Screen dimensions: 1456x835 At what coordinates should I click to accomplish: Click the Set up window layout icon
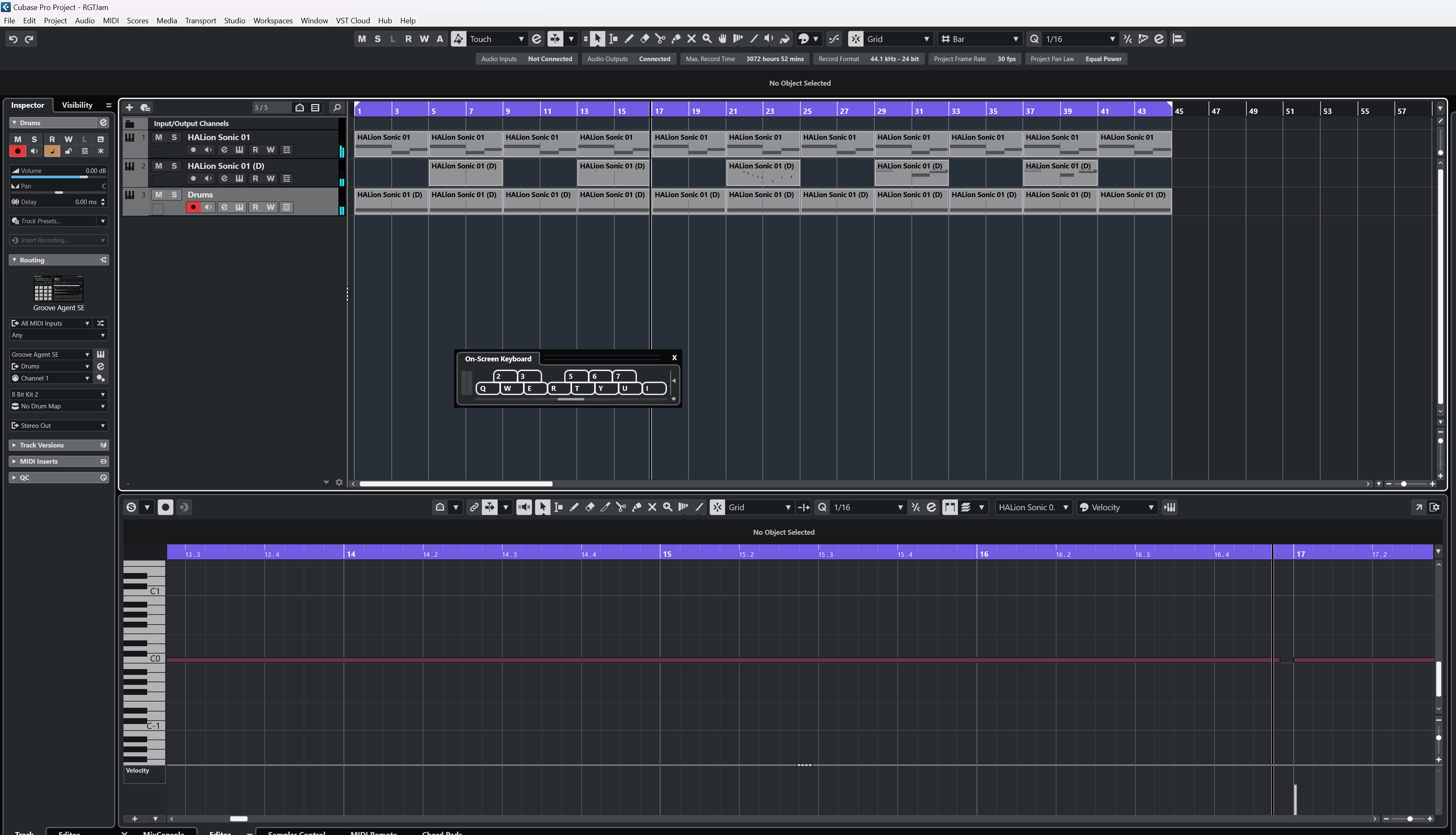1435,507
